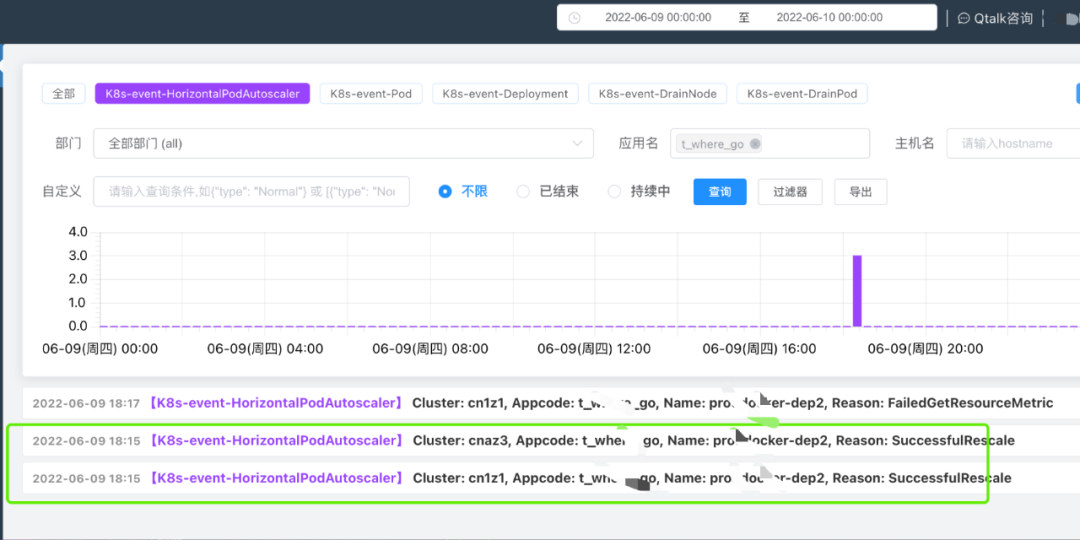Open the 过滤器 filter button
This screenshot has height=540, width=1080.
[x=790, y=191]
